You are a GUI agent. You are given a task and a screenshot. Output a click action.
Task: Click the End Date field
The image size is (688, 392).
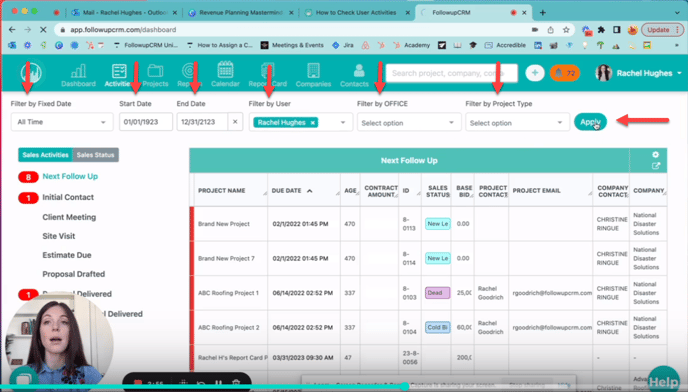tap(202, 122)
